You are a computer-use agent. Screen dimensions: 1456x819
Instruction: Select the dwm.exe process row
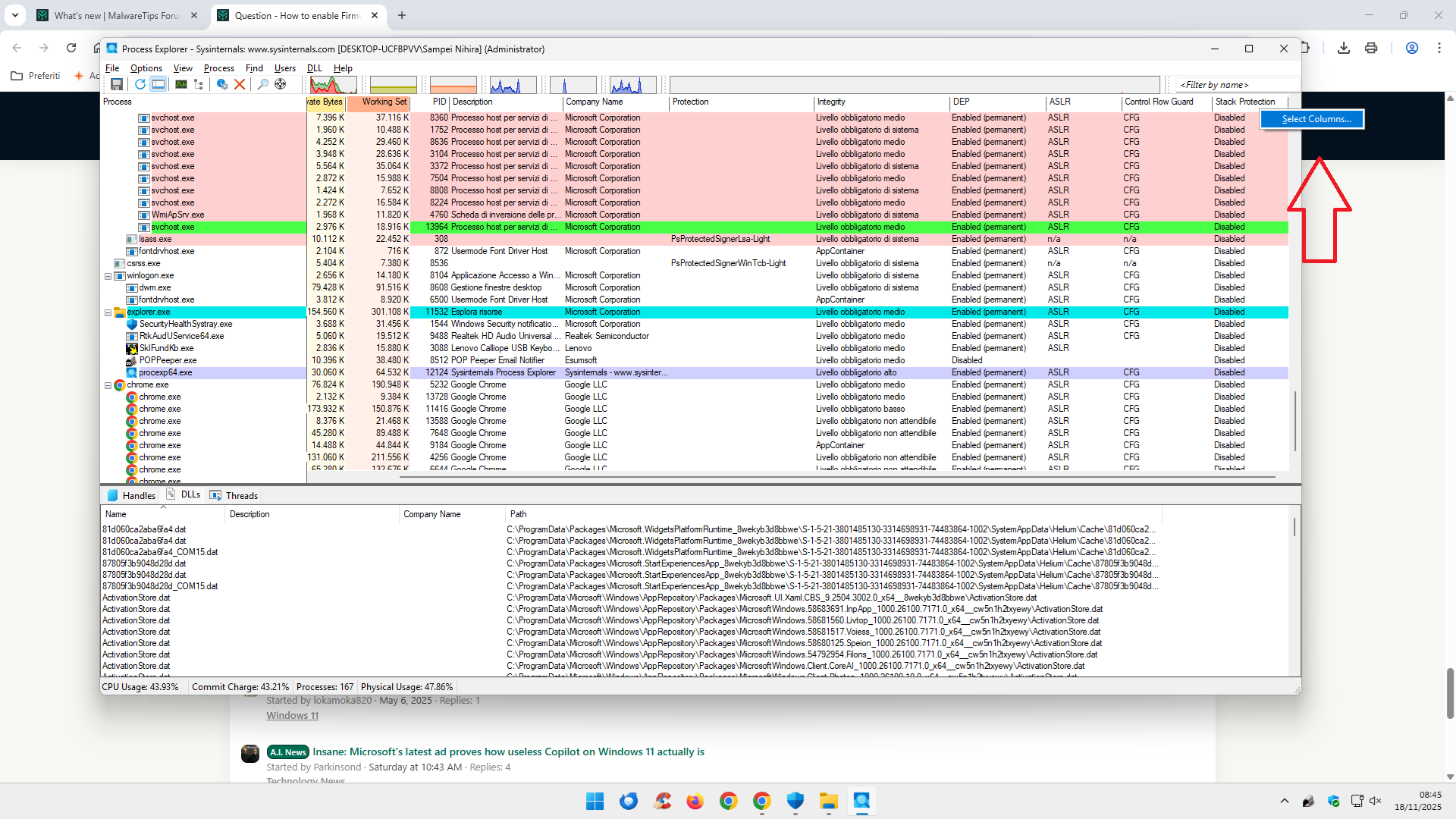pyautogui.click(x=695, y=288)
